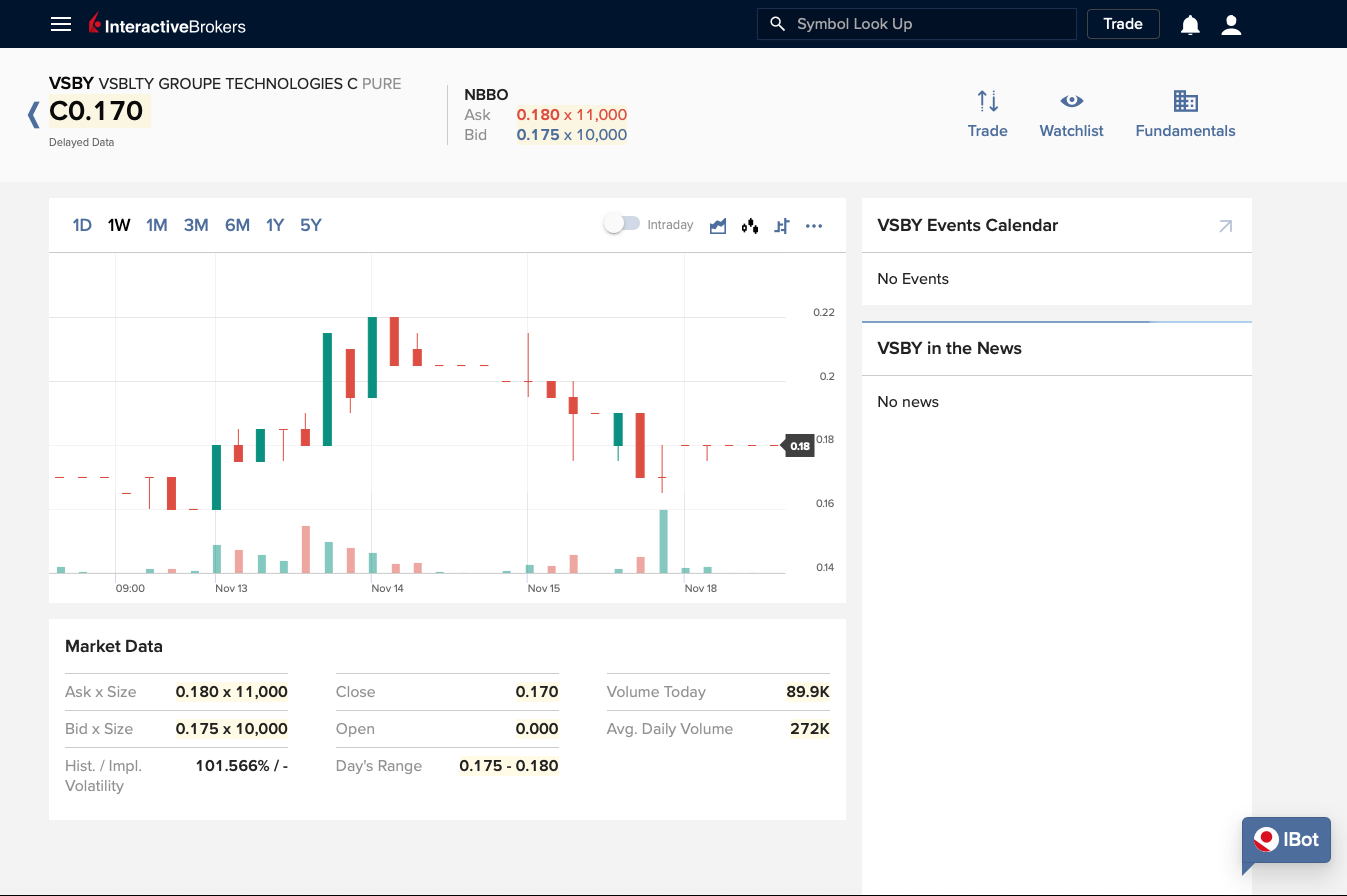
Task: Click Ask x Size value in Market Data
Action: click(x=232, y=692)
